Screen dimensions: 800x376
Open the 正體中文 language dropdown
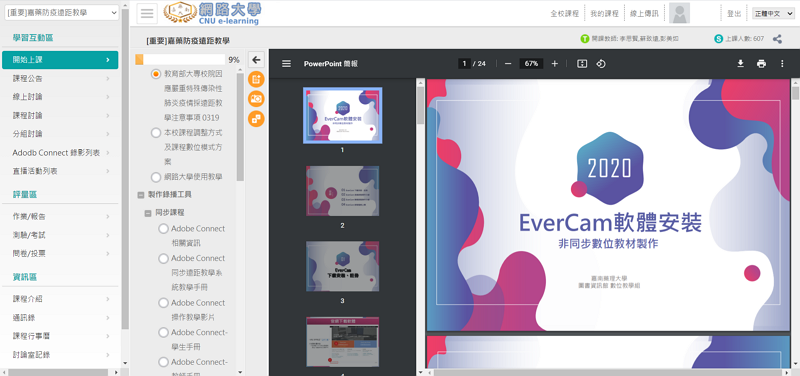773,14
